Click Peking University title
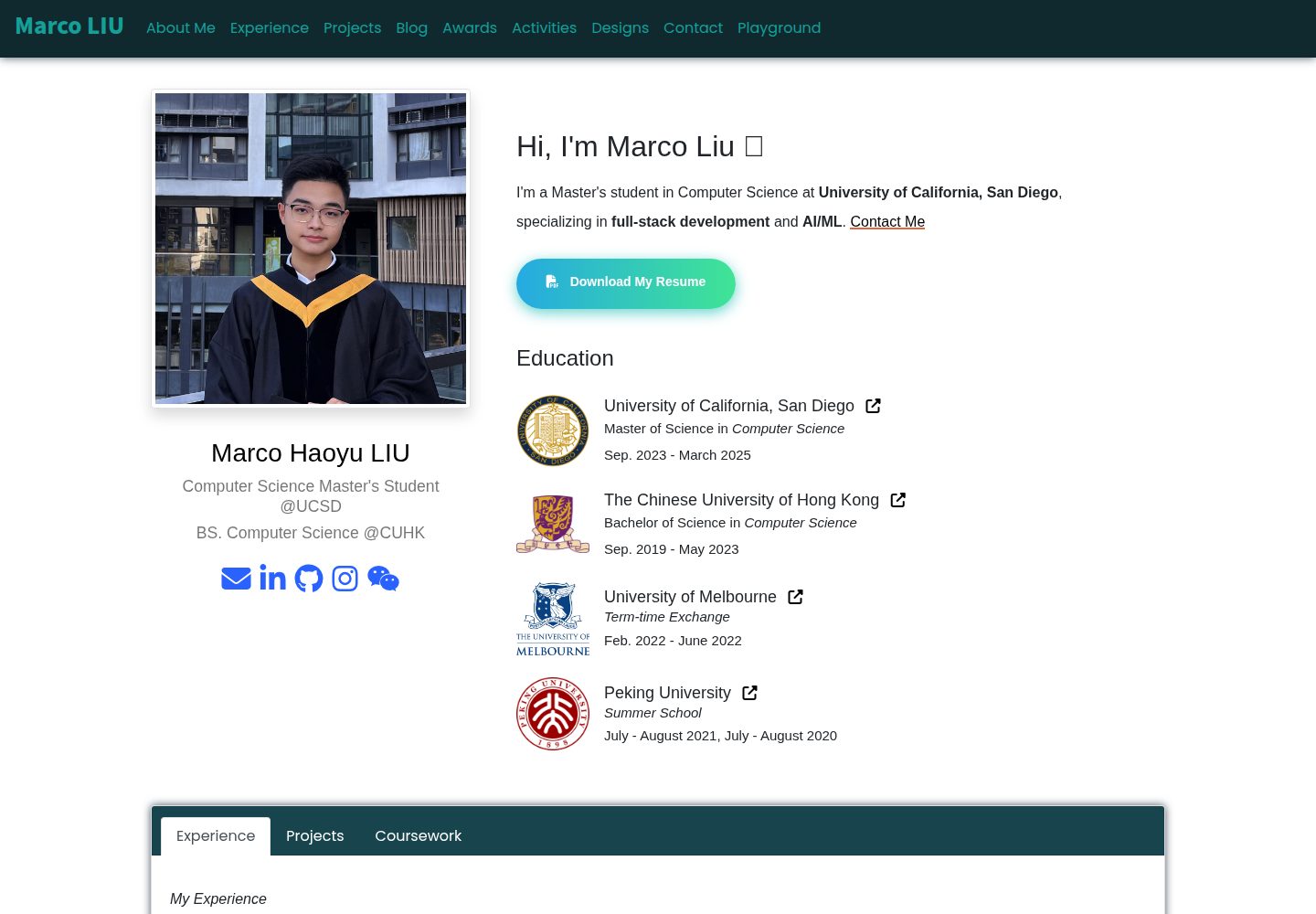Screen dimensions: 1316x914 [667, 693]
